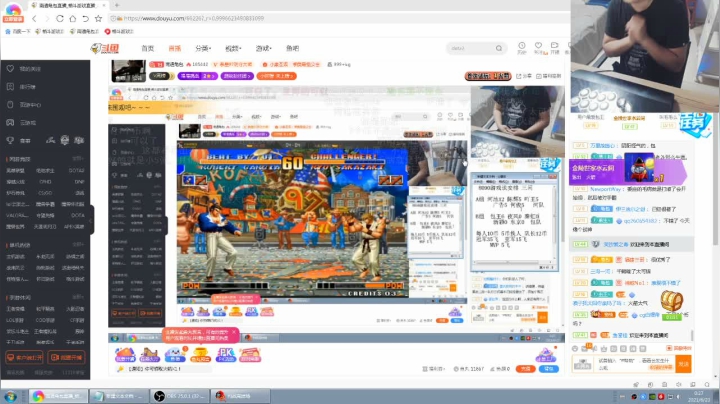
Task: Click the 客户端 orange outlined sidebar button
Action: coord(24,357)
